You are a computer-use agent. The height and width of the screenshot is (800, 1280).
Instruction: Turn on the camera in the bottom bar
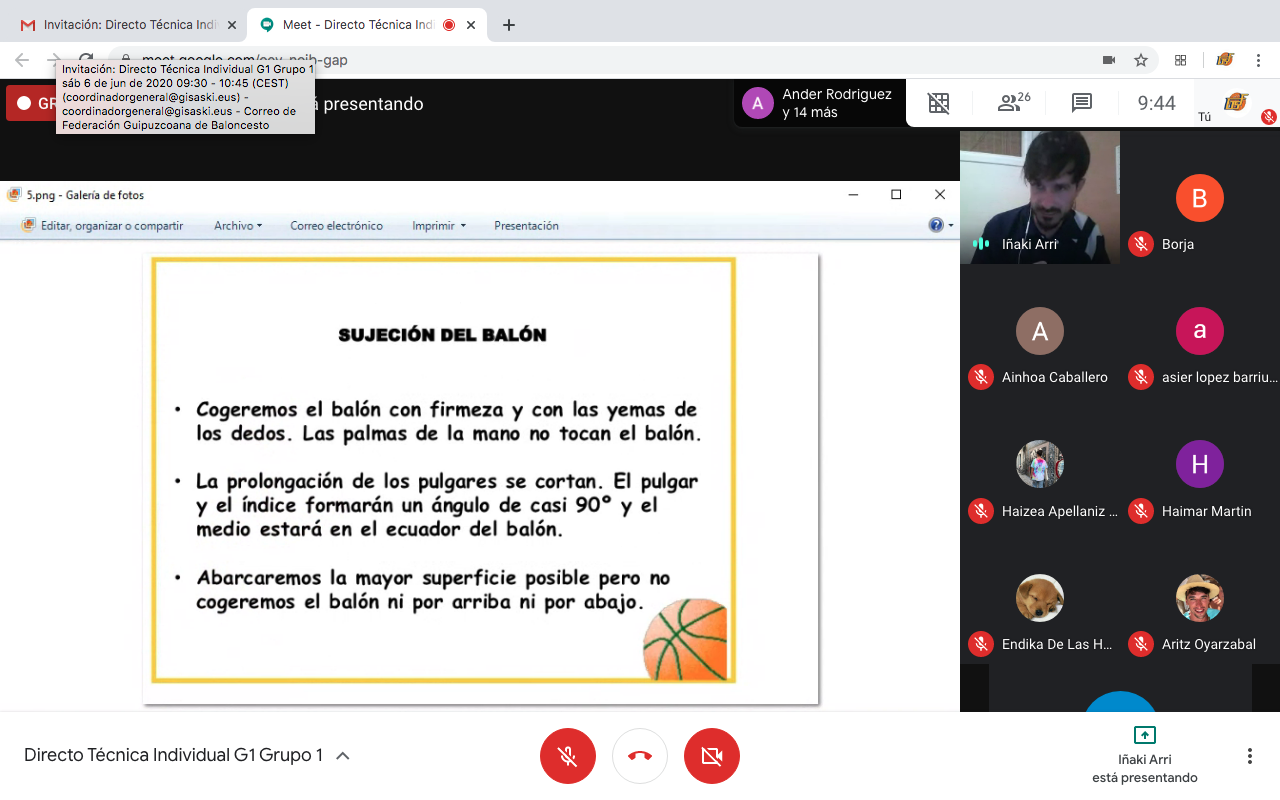point(712,756)
